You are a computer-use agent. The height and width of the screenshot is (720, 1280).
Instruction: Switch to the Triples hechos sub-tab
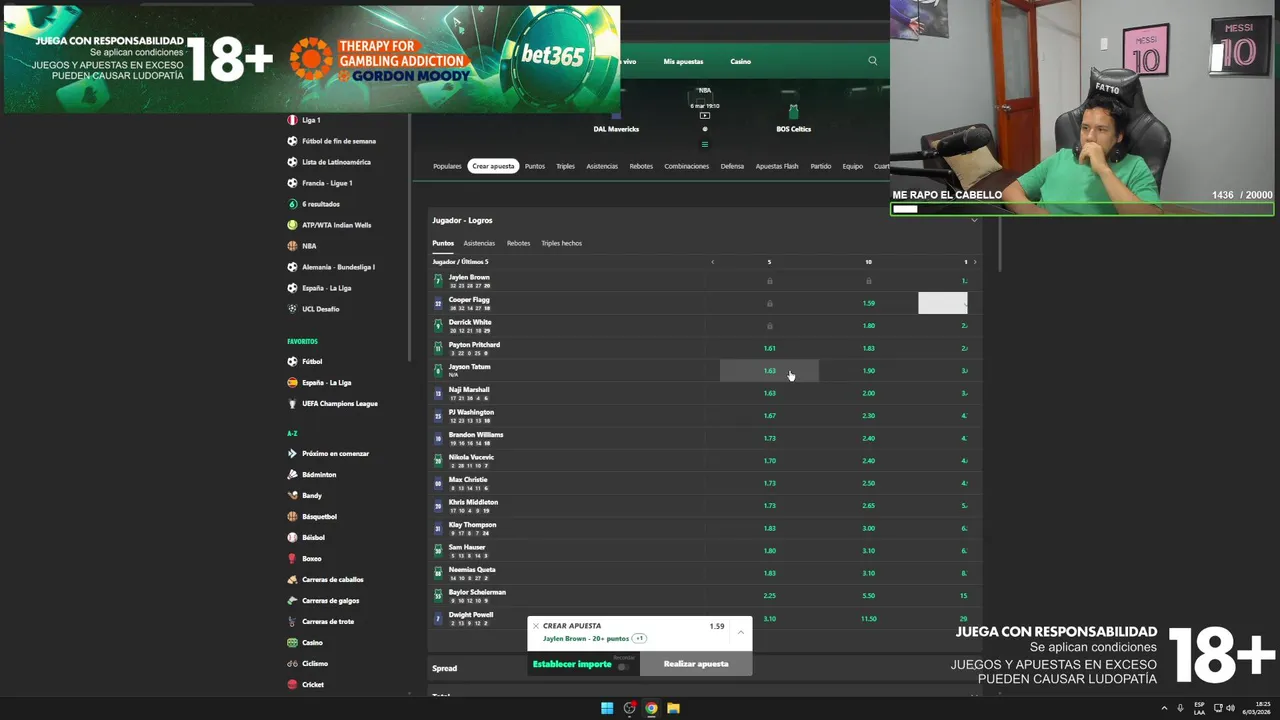(561, 243)
